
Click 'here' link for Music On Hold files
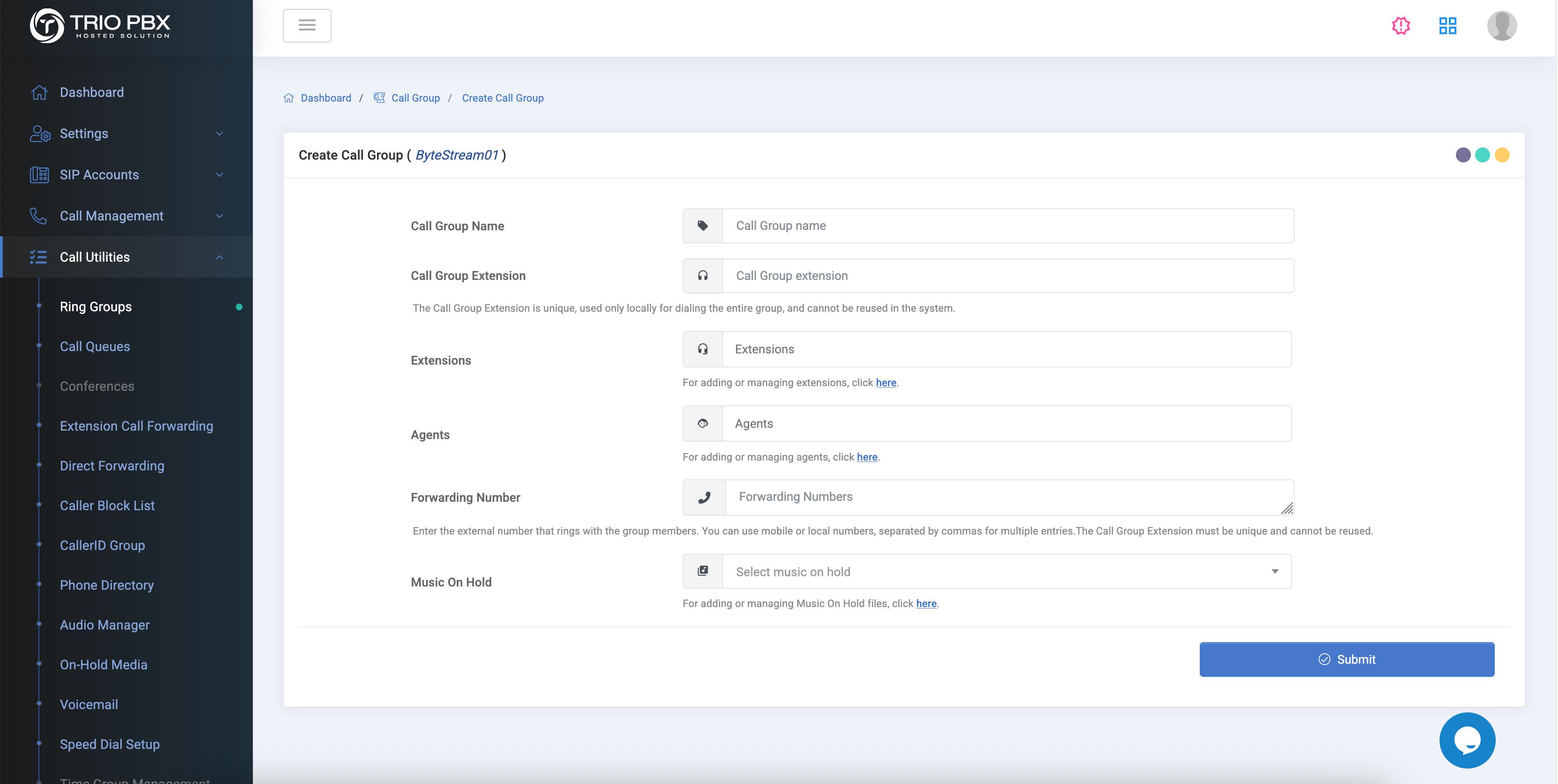[926, 603]
